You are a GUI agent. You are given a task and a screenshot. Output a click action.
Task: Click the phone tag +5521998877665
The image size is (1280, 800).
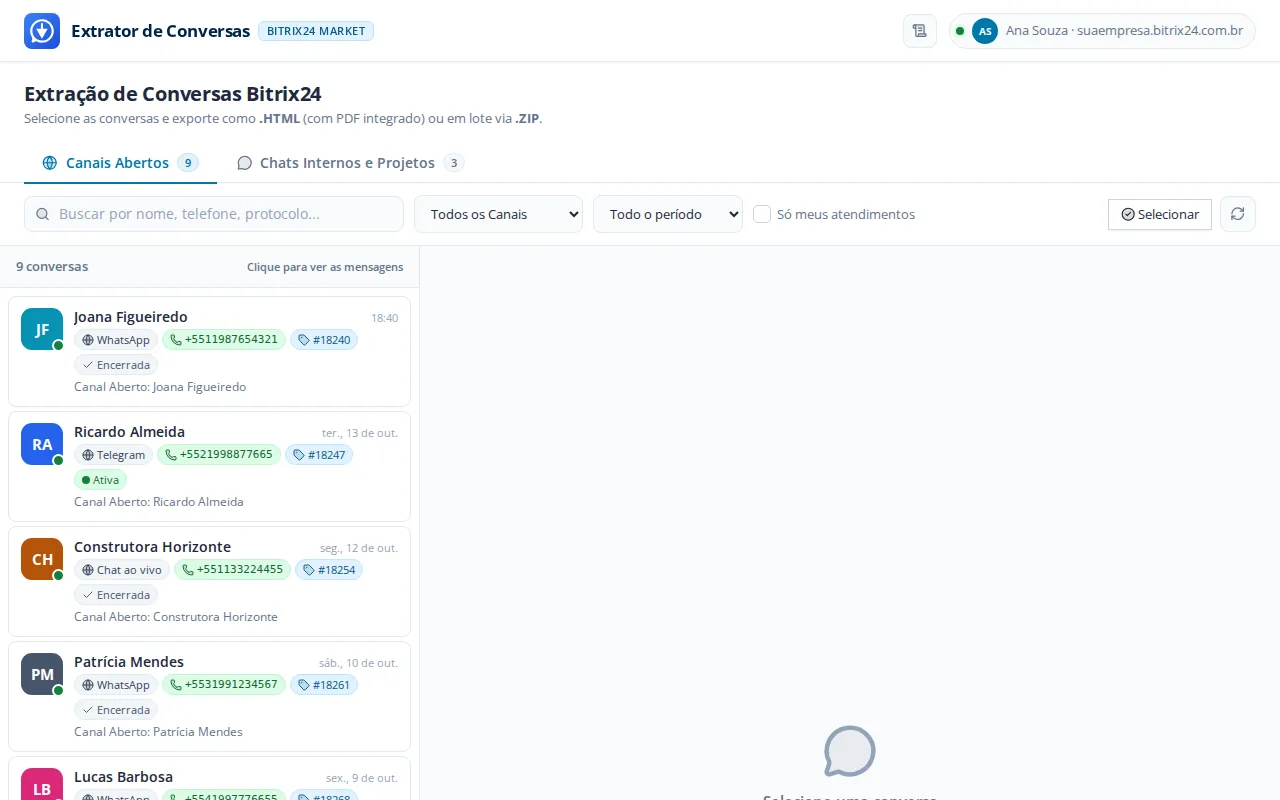(219, 455)
